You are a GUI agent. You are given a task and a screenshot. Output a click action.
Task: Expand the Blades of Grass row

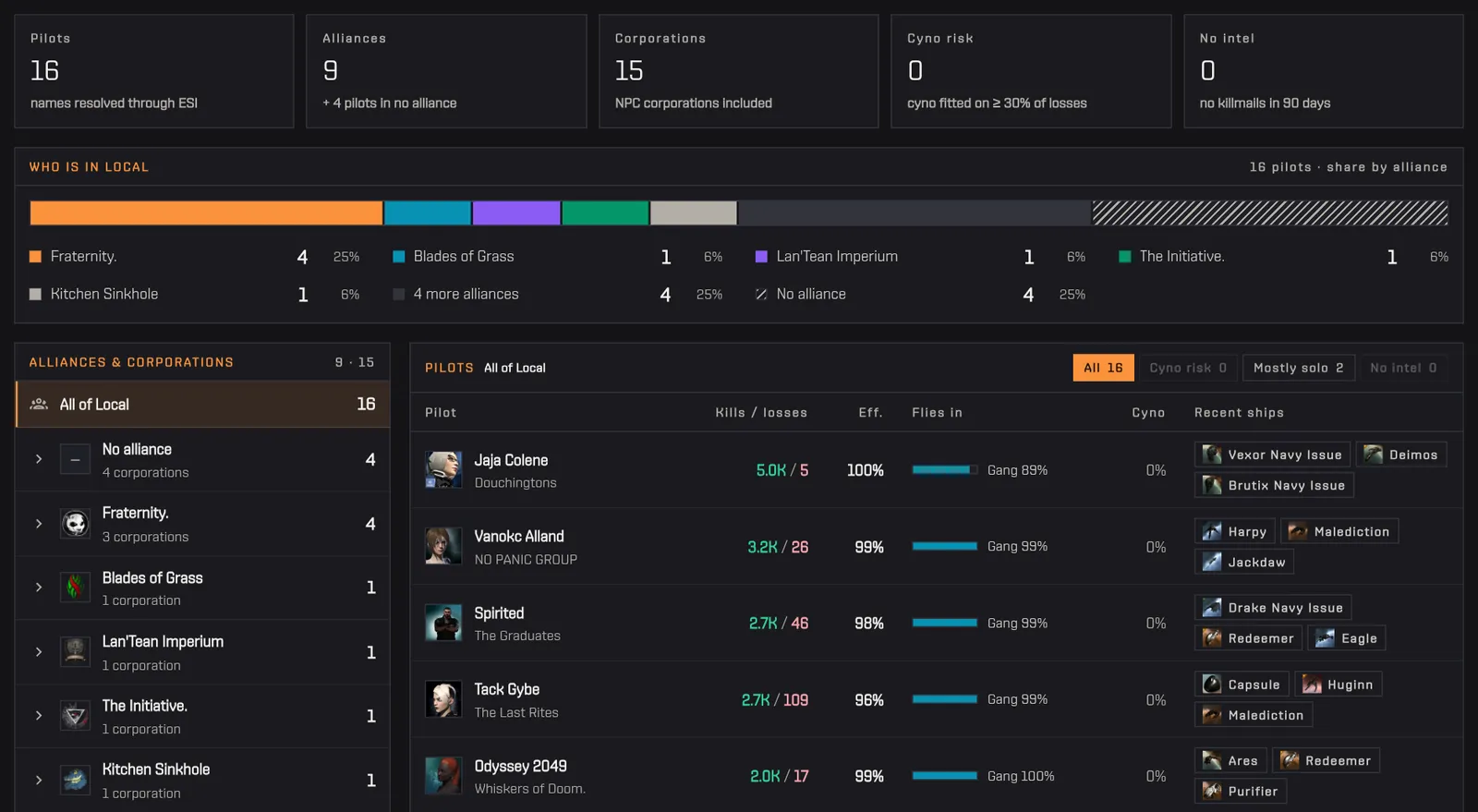pyautogui.click(x=39, y=588)
